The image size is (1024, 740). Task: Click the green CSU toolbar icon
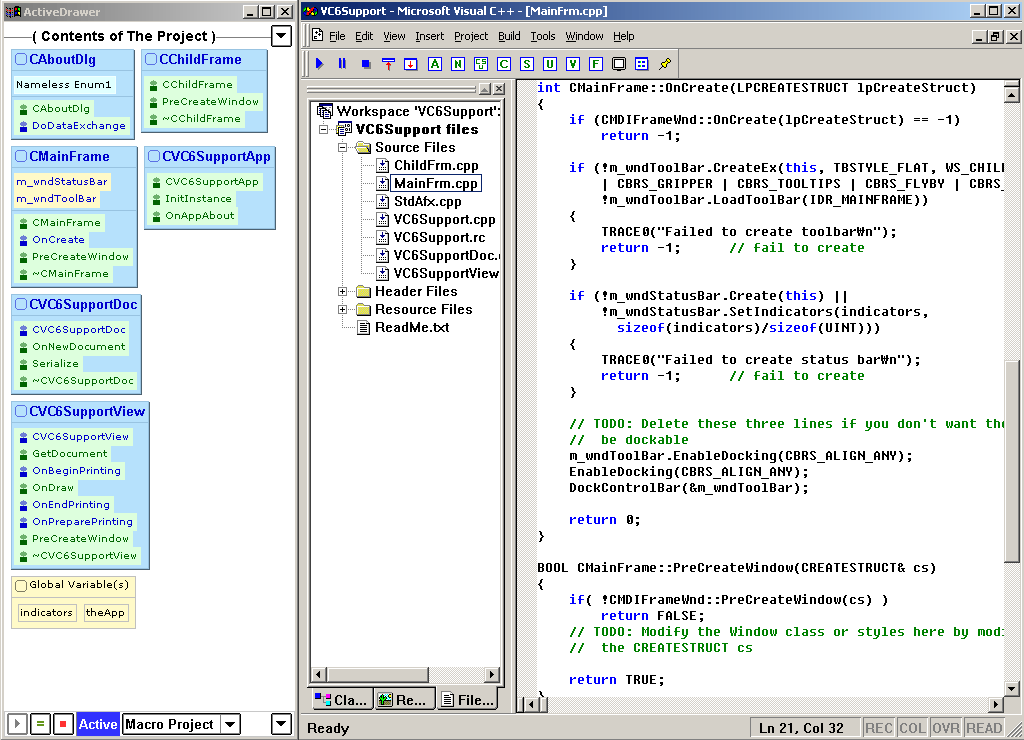(x=481, y=64)
